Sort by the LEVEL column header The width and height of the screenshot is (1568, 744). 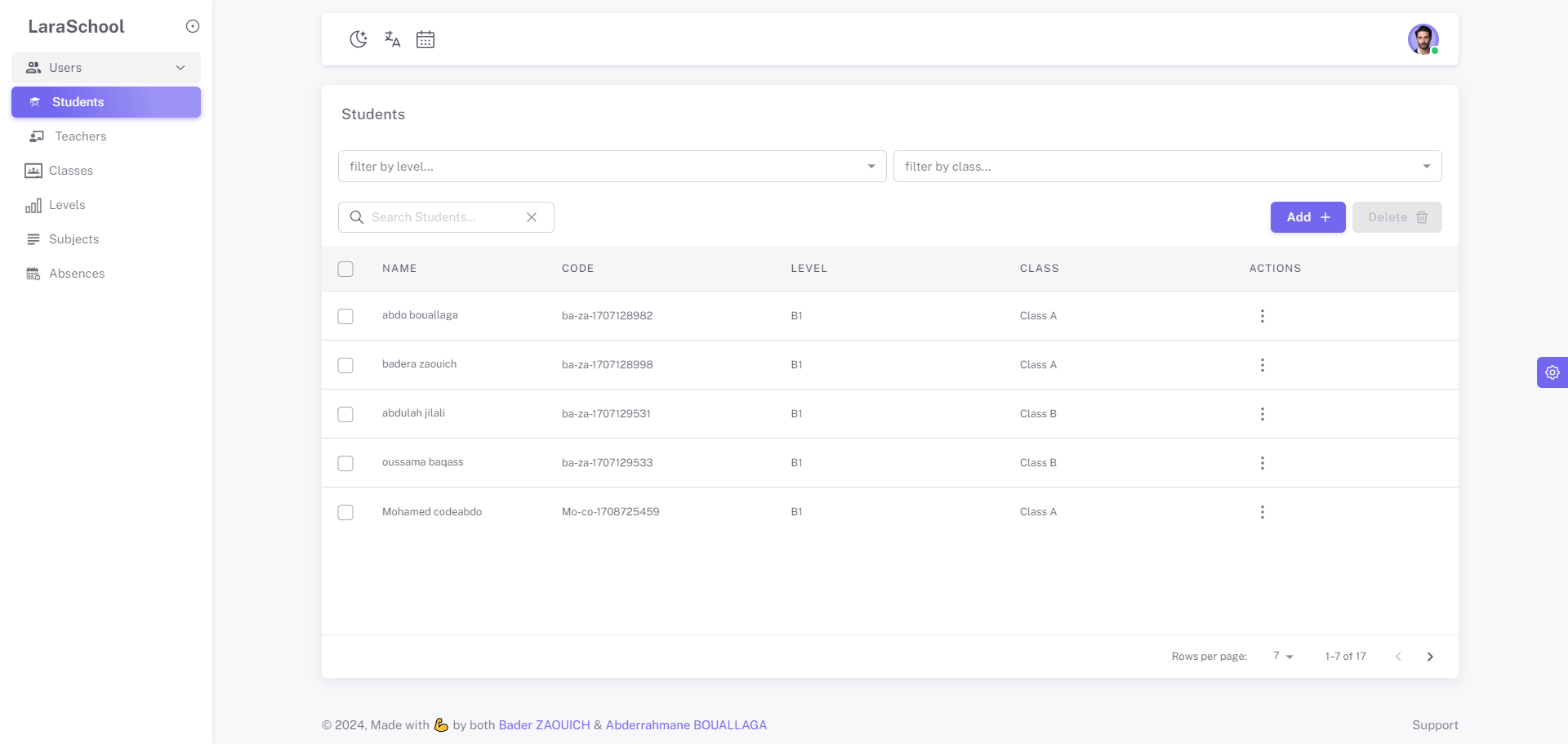click(808, 269)
